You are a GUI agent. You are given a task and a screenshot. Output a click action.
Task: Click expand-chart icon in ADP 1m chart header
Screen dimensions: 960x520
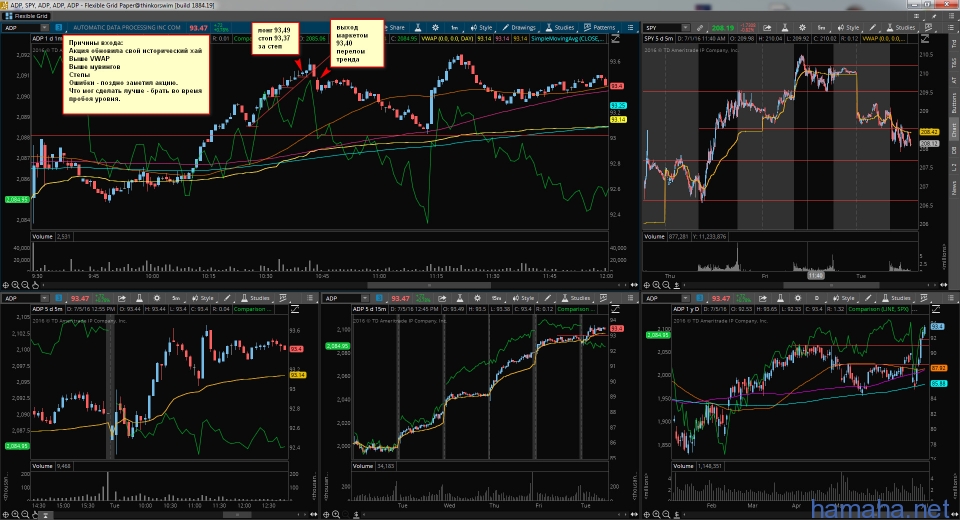[x=615, y=39]
